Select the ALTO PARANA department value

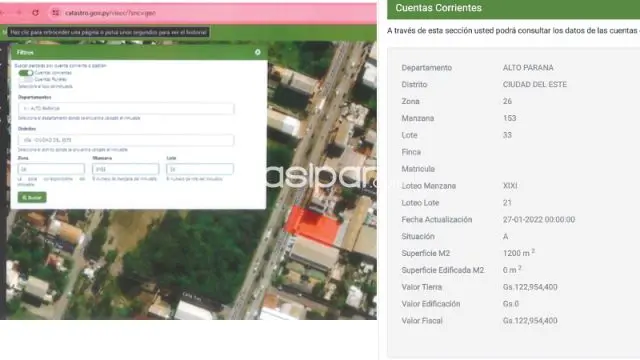point(528,68)
